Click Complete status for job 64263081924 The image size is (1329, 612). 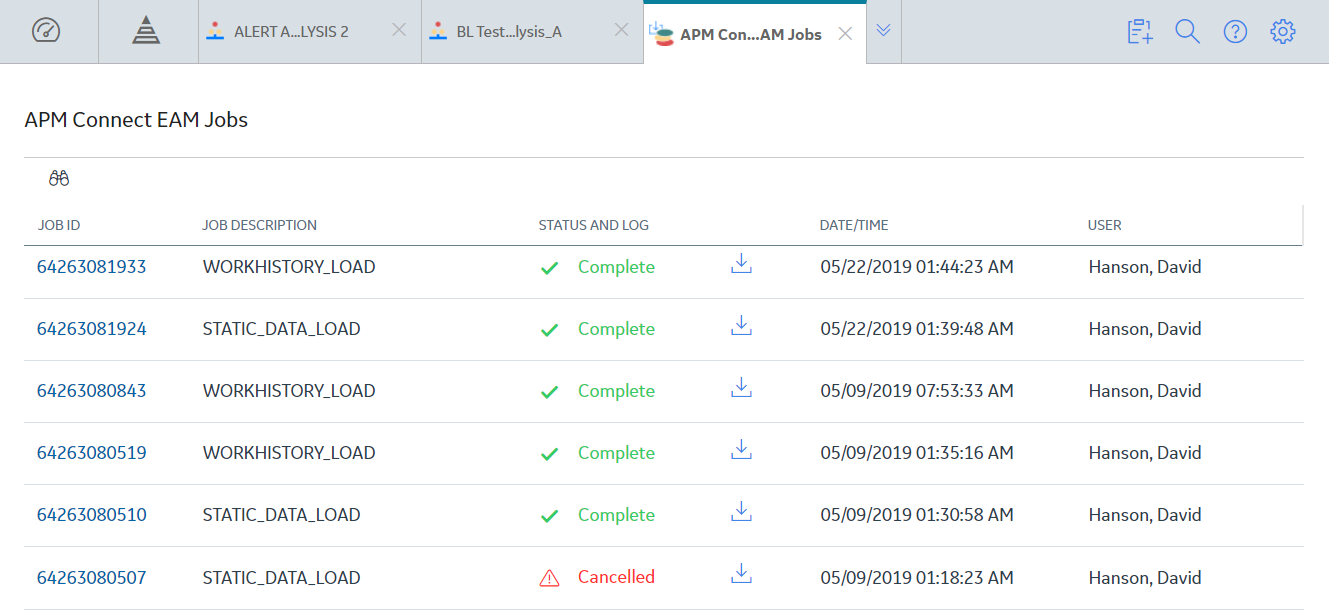tap(616, 329)
